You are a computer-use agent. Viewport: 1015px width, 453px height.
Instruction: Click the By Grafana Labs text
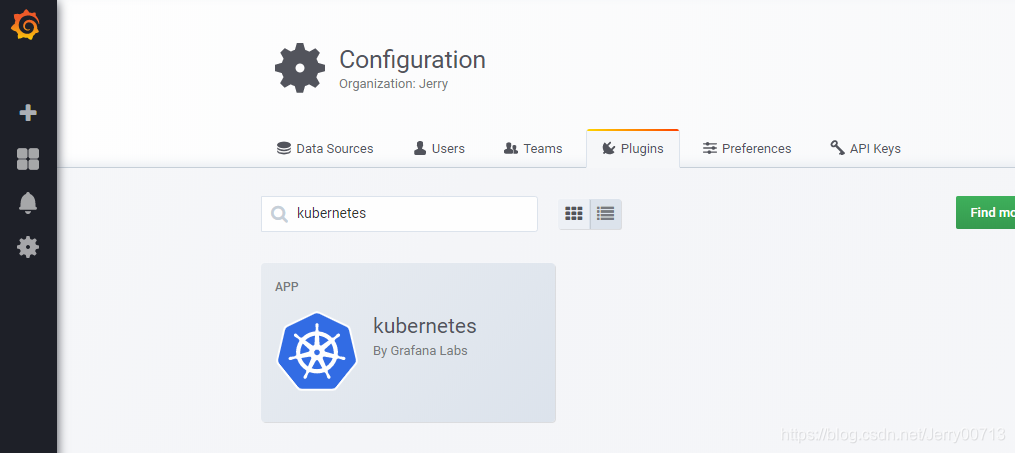(x=420, y=351)
